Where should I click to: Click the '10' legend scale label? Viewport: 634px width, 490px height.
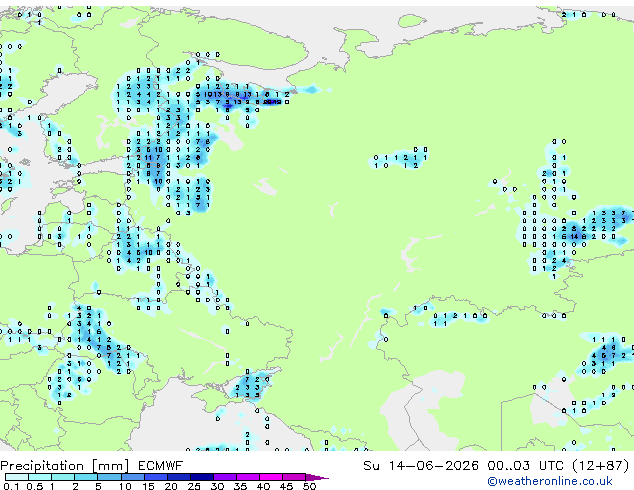(125, 486)
